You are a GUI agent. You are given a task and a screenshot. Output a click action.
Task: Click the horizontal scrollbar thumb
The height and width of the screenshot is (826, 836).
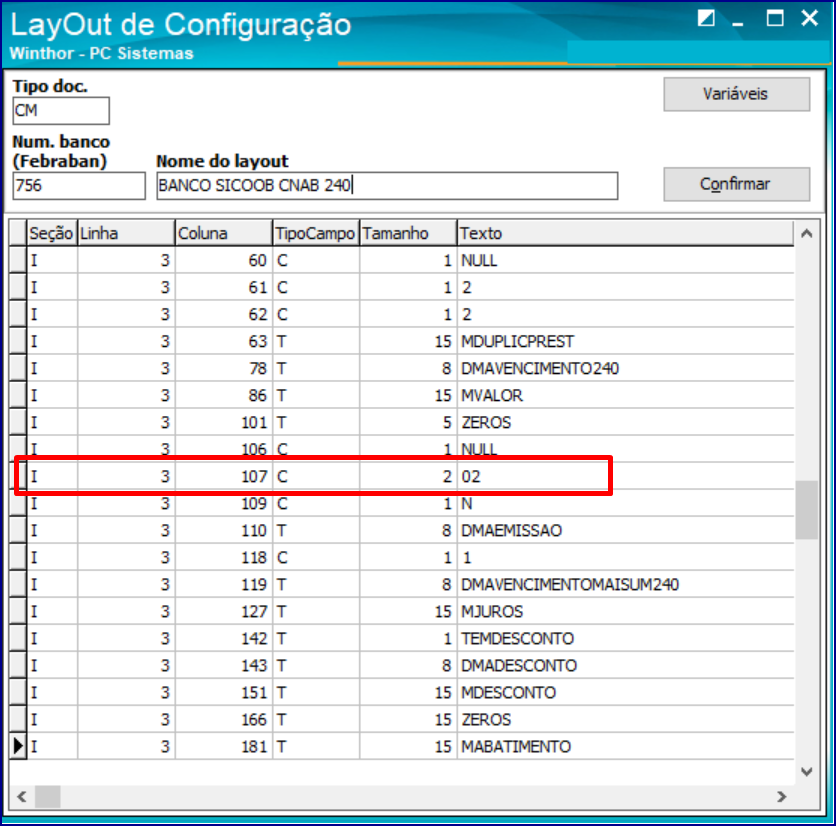[48, 797]
